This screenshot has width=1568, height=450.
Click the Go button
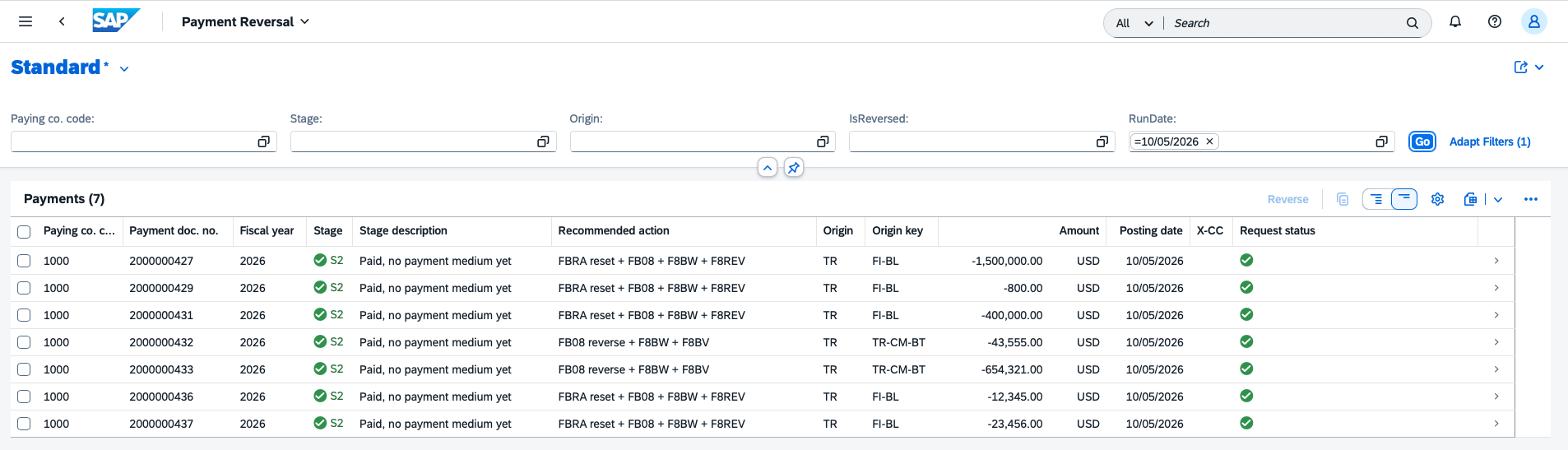tap(1422, 141)
